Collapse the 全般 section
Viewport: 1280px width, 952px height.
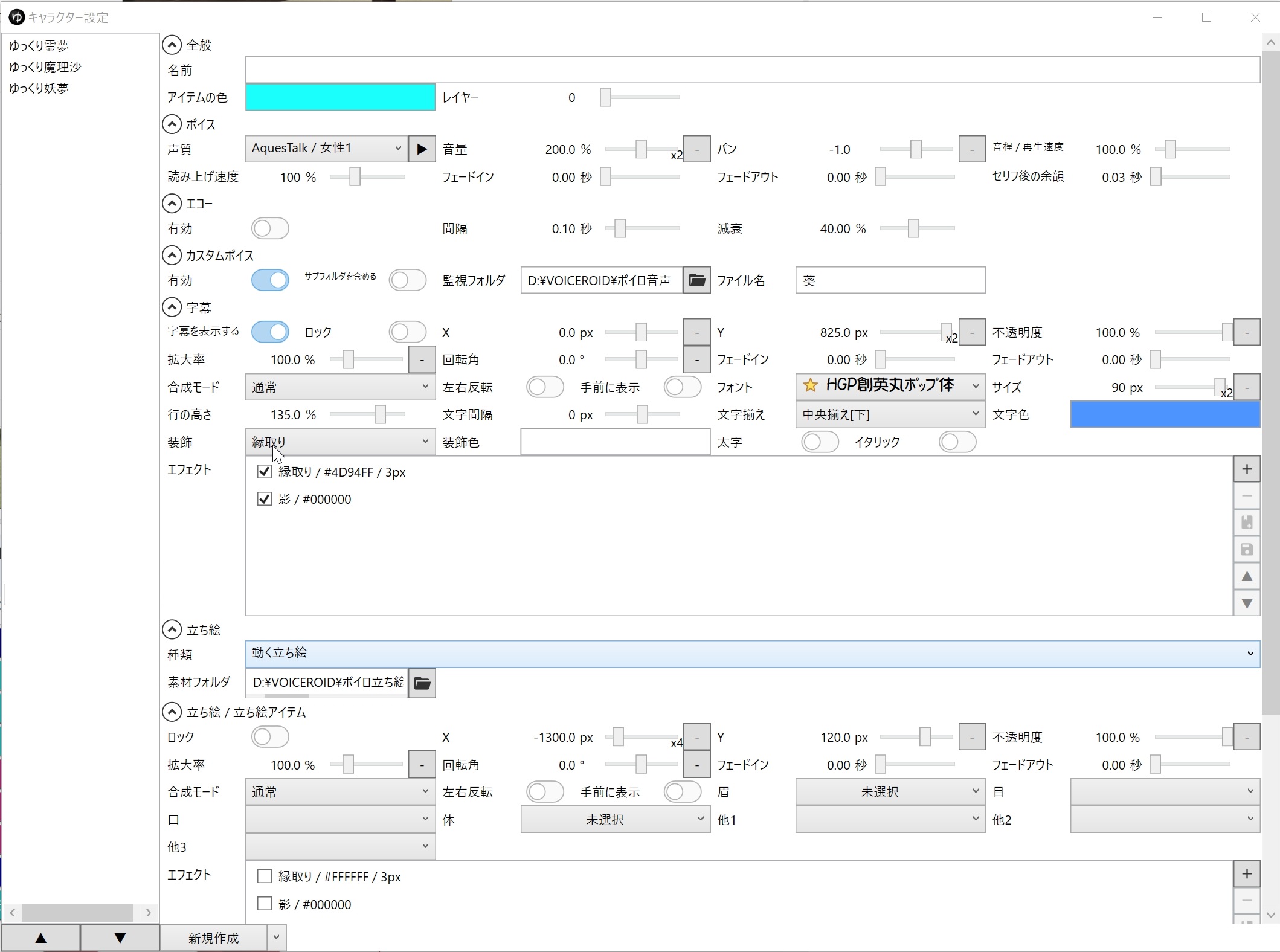pos(172,45)
